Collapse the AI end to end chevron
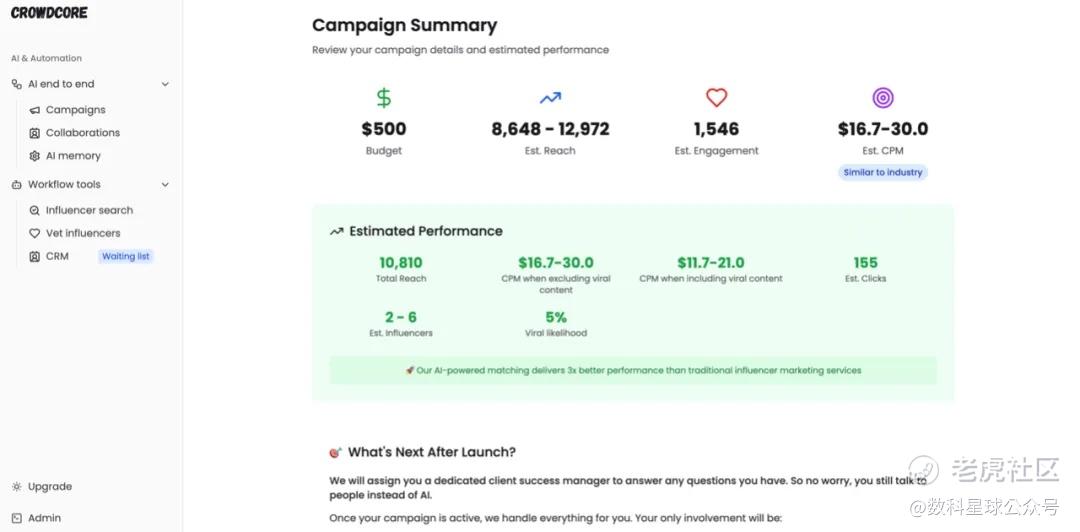 (x=165, y=84)
